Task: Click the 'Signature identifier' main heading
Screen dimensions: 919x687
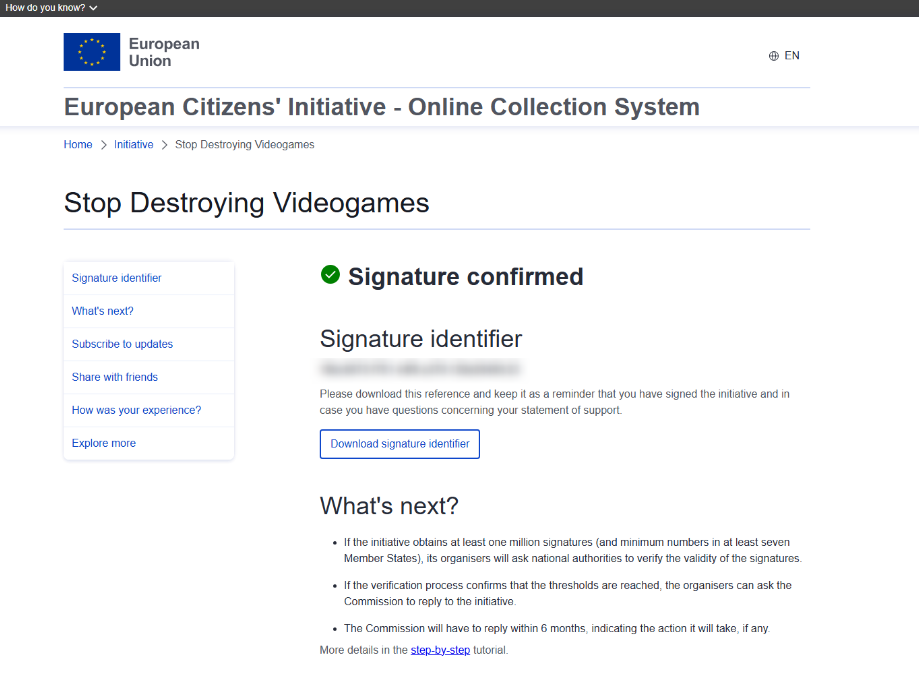Action: coord(421,339)
